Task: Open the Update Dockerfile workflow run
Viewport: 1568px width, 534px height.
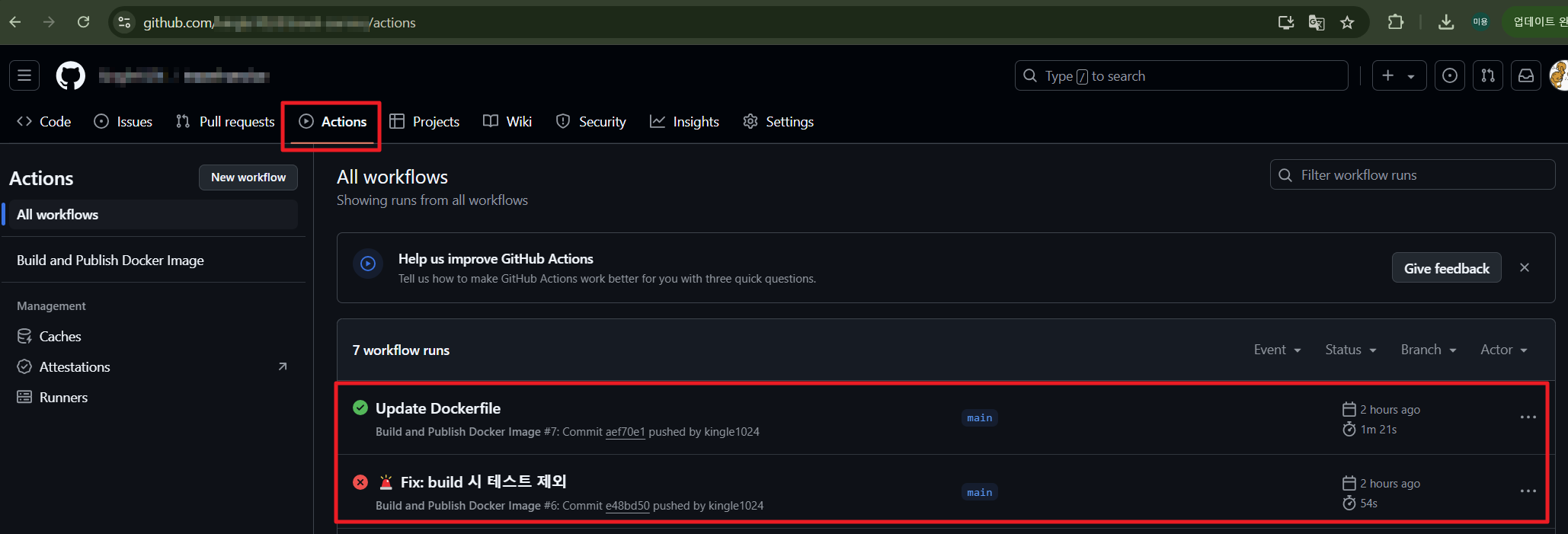Action: point(437,408)
